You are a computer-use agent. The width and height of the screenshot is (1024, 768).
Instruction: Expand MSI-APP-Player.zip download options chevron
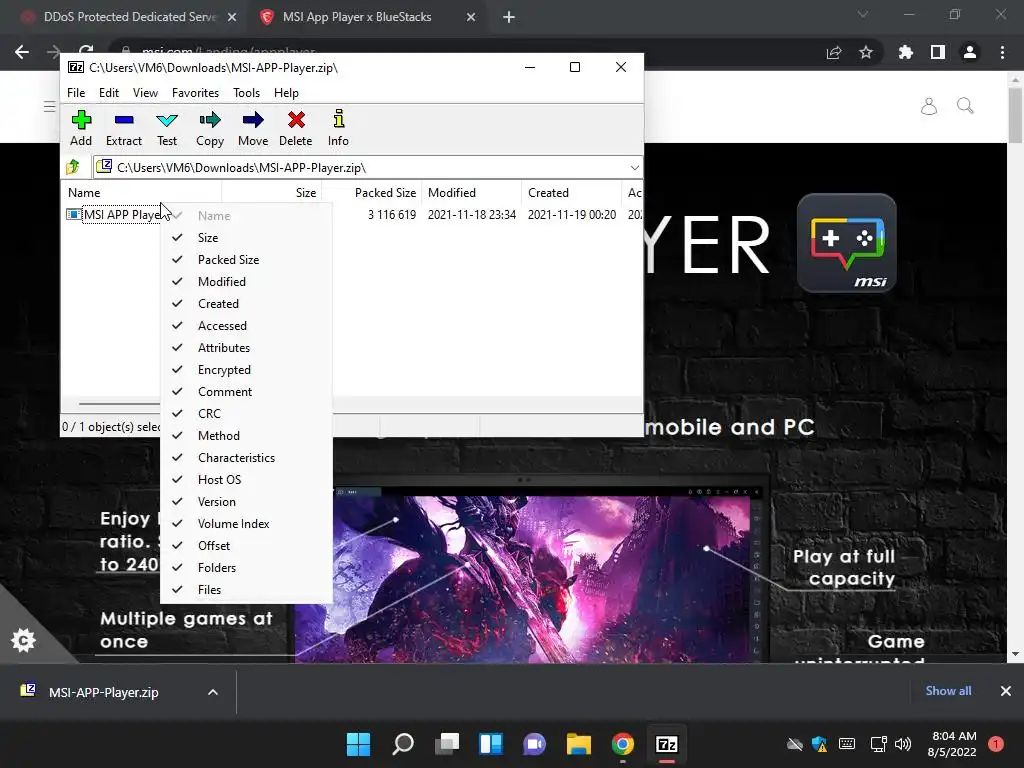coord(213,692)
